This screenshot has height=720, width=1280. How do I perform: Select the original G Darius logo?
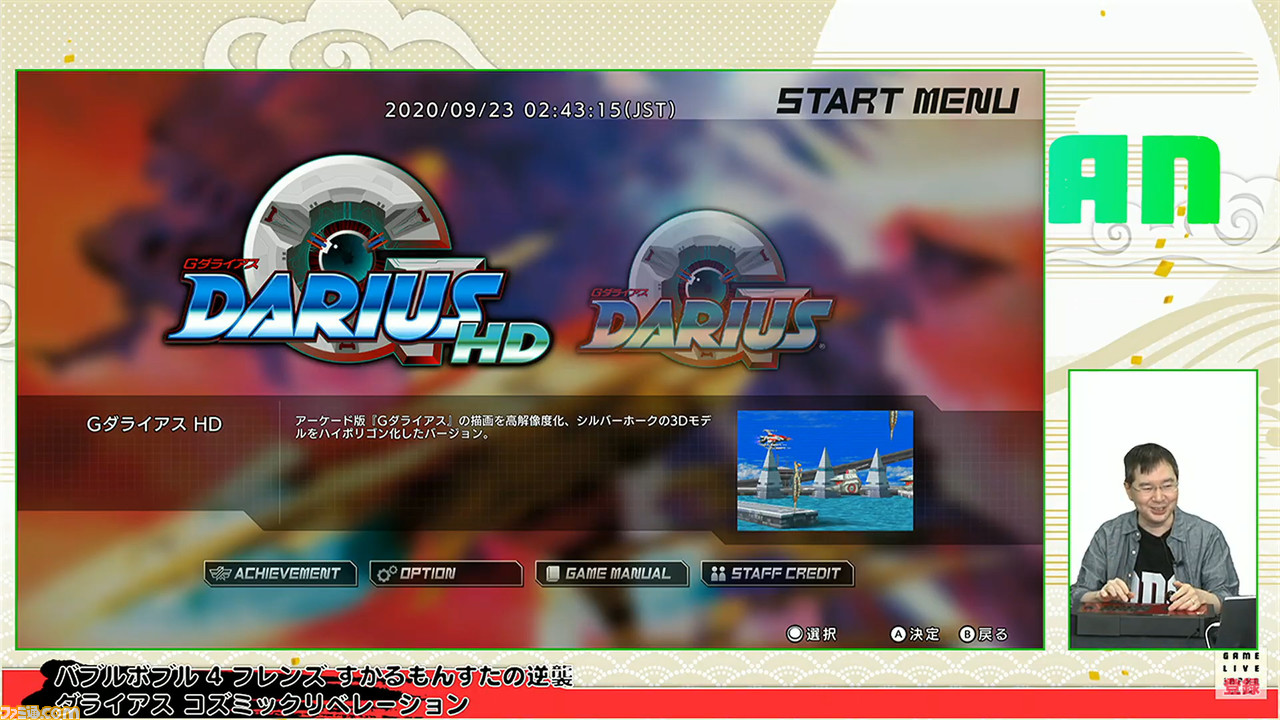pyautogui.click(x=705, y=288)
